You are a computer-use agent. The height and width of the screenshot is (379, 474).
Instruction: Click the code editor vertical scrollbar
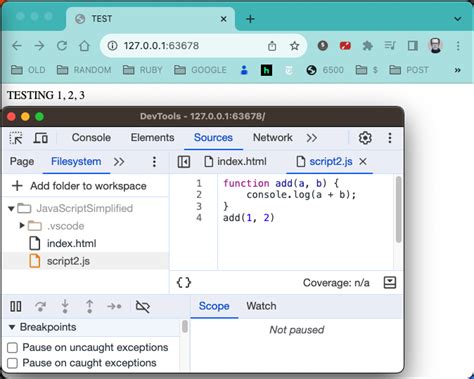click(x=398, y=210)
